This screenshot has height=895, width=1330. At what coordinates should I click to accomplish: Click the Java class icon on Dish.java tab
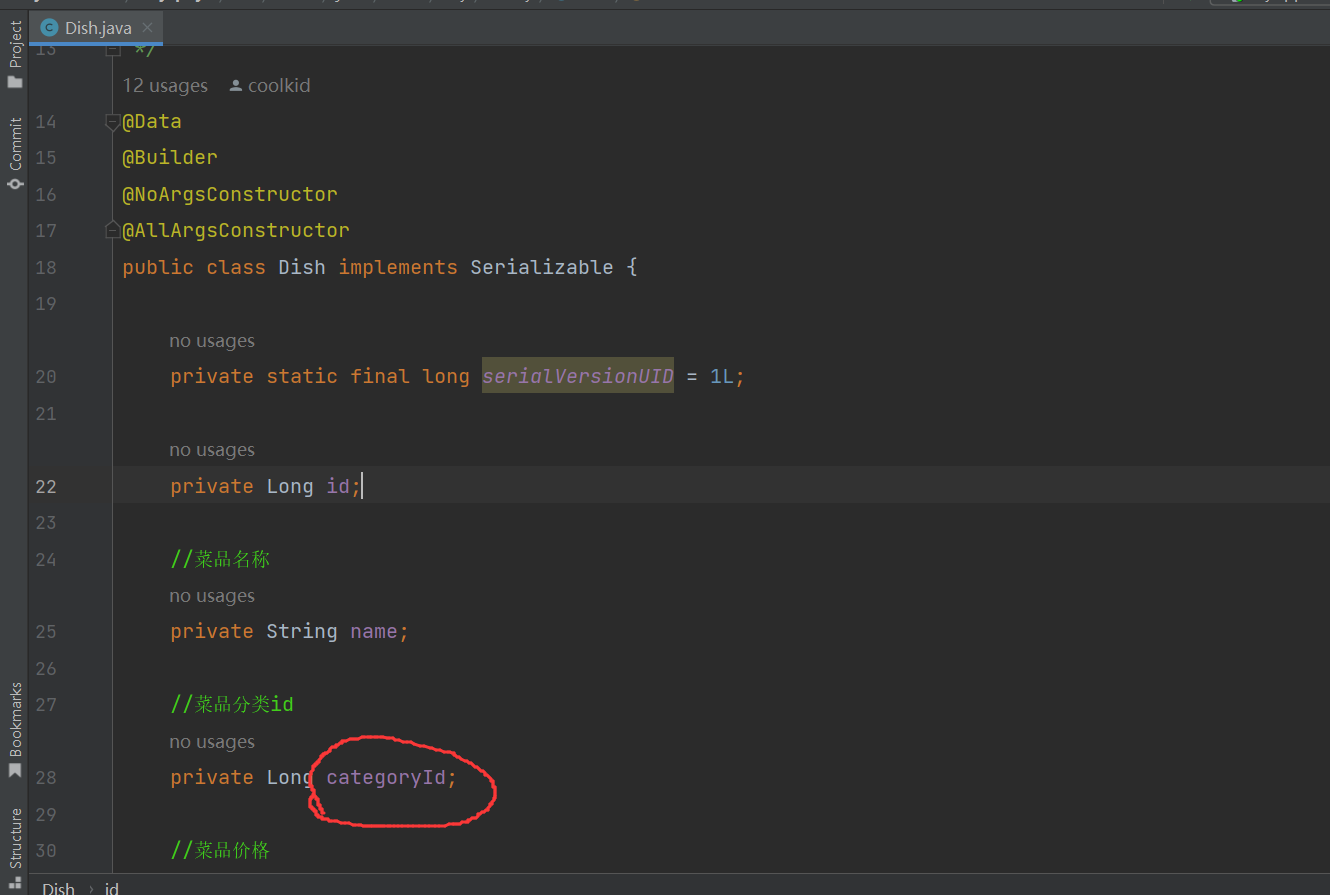tap(49, 28)
